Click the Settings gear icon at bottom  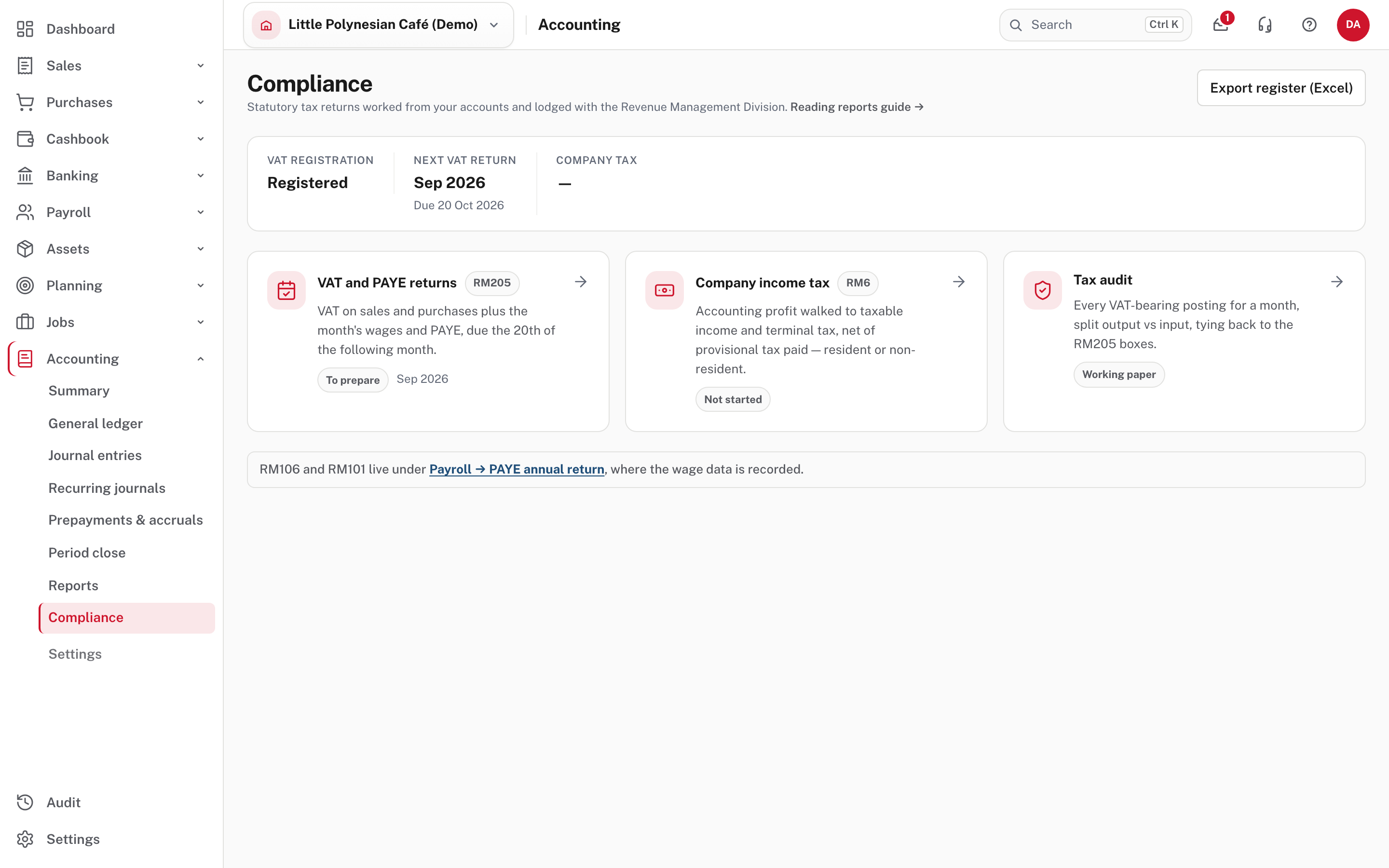[x=25, y=839]
